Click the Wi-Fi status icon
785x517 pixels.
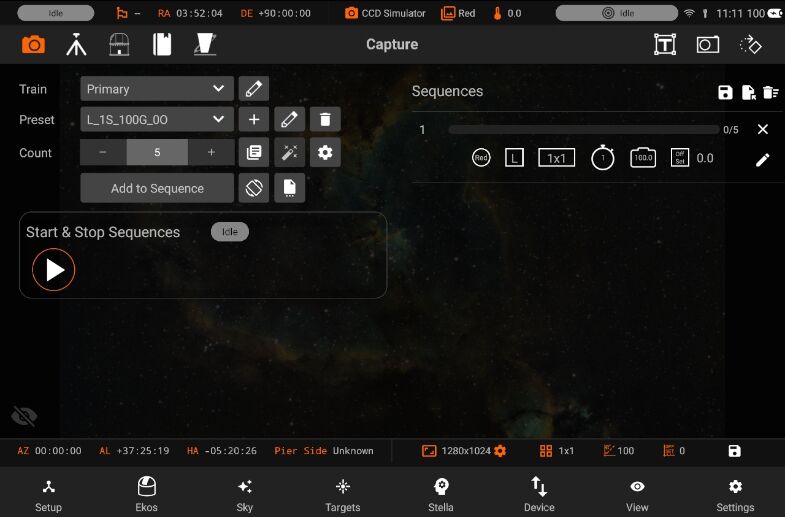(689, 14)
